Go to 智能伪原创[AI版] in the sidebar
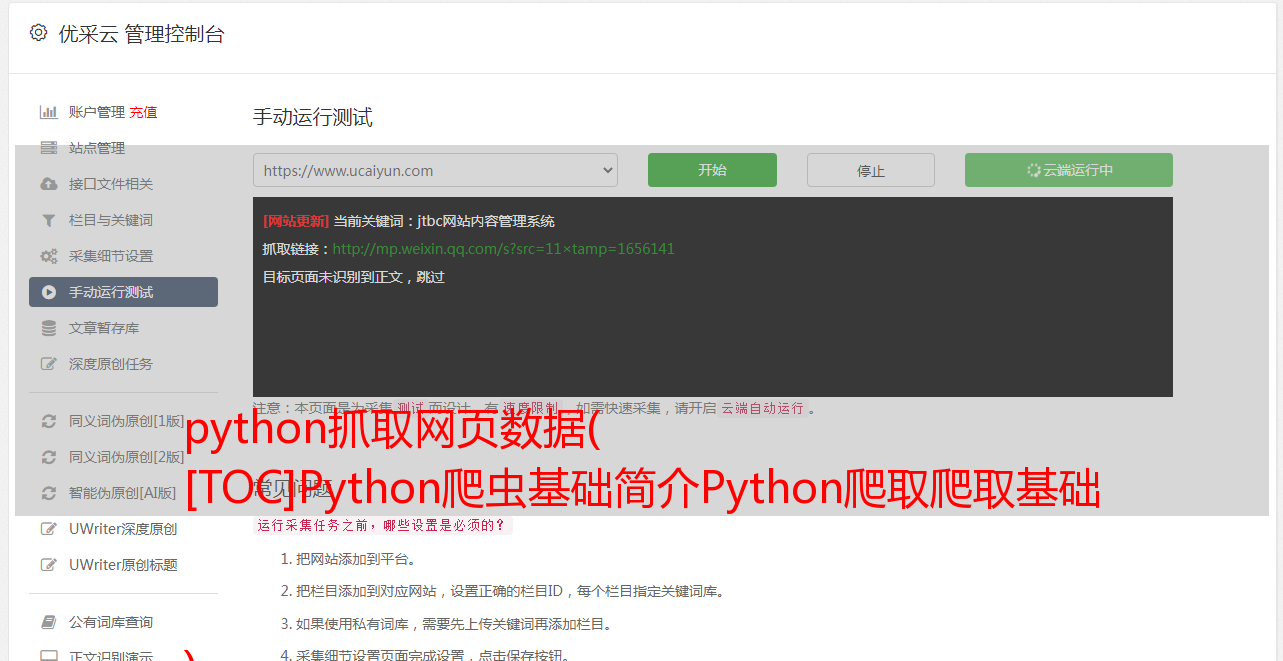Screen dimensions: 1283x661 [123, 493]
